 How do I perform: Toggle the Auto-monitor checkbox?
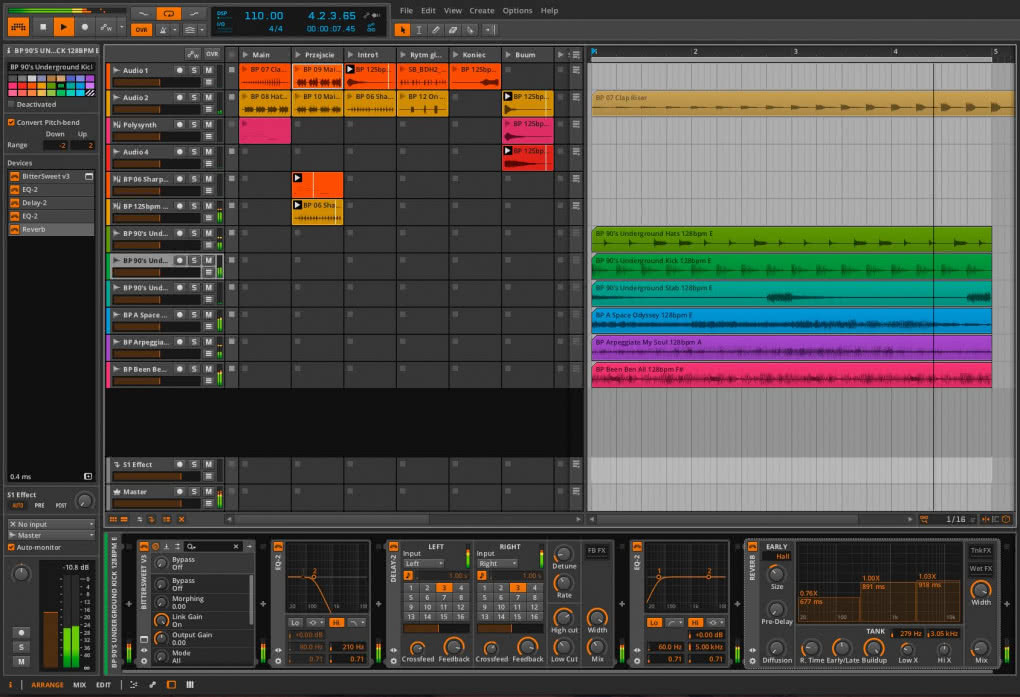coord(11,547)
